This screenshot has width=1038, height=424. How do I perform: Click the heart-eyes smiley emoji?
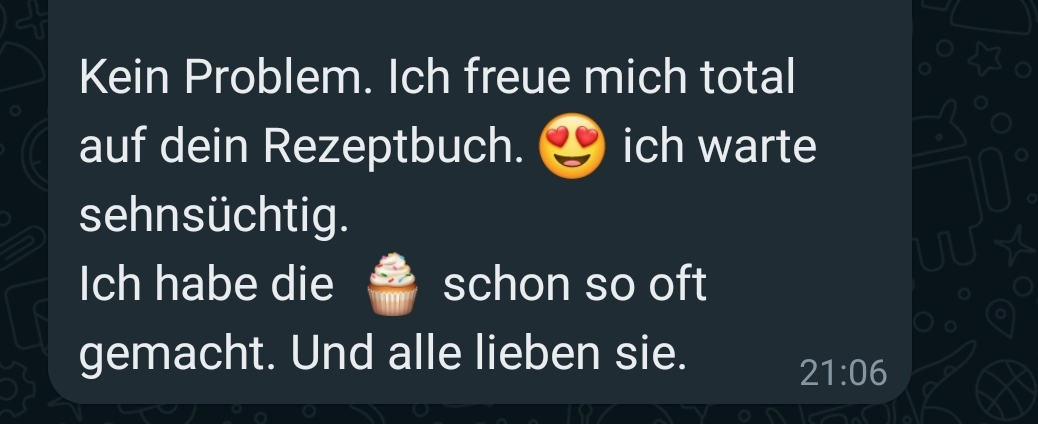pos(572,146)
